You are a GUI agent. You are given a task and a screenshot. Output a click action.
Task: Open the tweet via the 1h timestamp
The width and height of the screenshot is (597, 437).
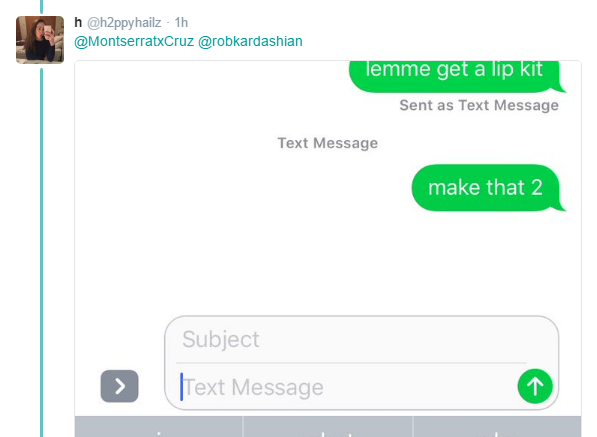[181, 23]
